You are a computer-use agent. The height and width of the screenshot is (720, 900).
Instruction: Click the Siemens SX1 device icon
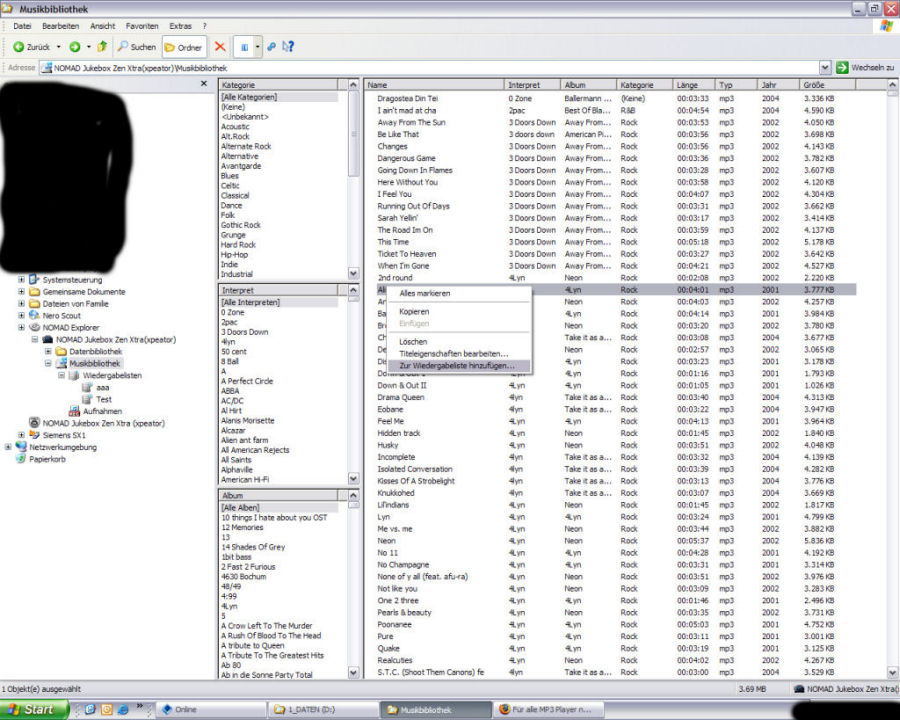coord(34,435)
